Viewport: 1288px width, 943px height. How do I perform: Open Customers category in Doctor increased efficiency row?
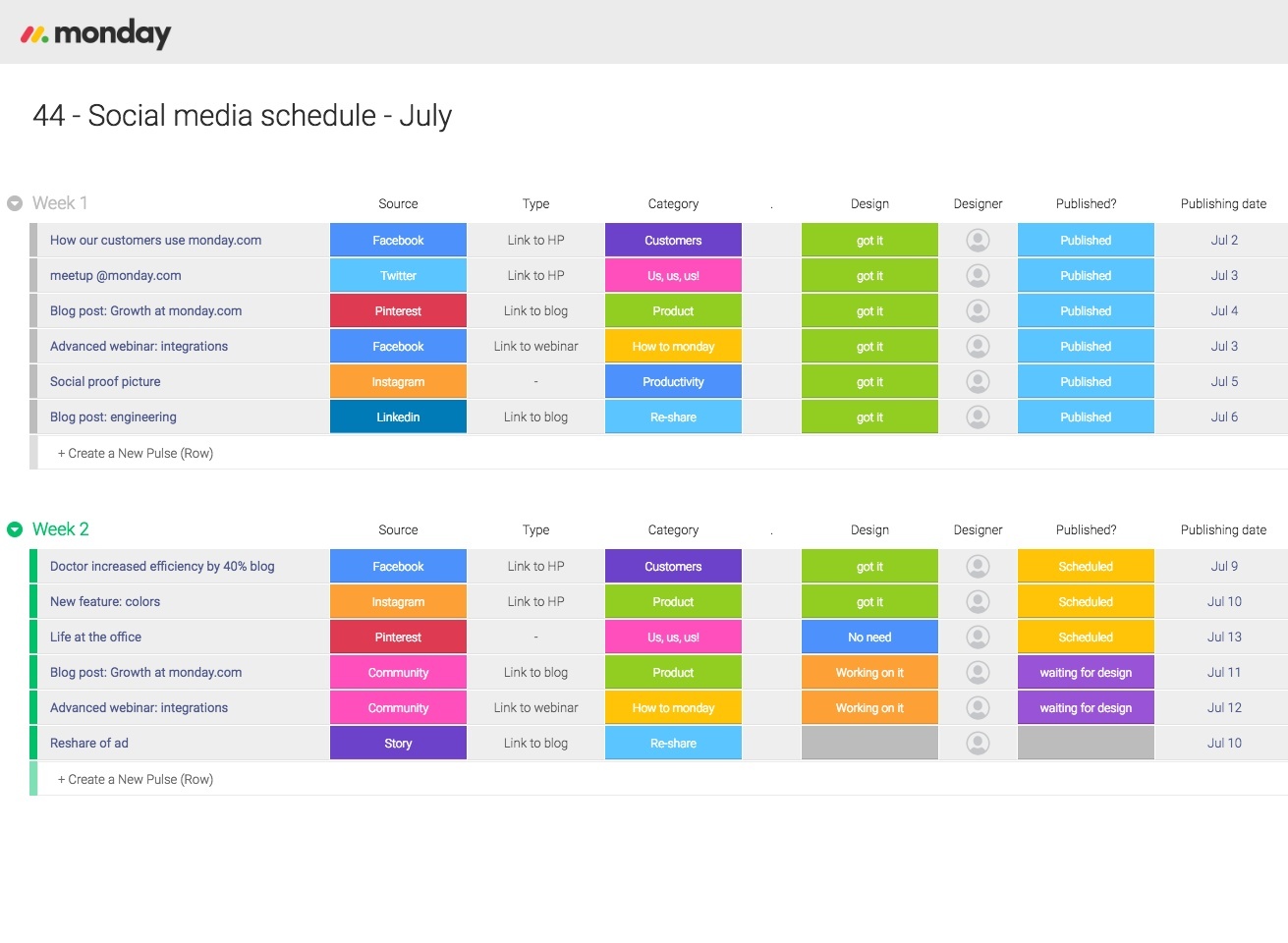[673, 567]
